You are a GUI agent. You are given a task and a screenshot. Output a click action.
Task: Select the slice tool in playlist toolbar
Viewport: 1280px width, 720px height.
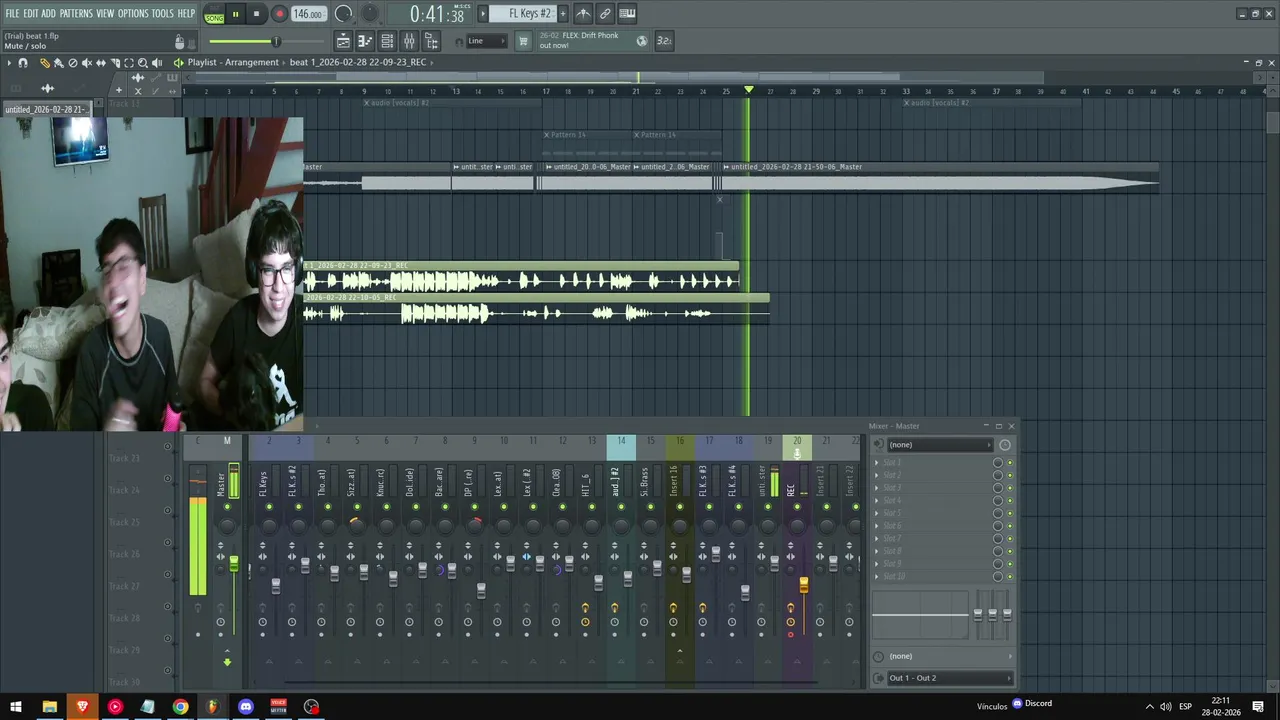(x=114, y=63)
